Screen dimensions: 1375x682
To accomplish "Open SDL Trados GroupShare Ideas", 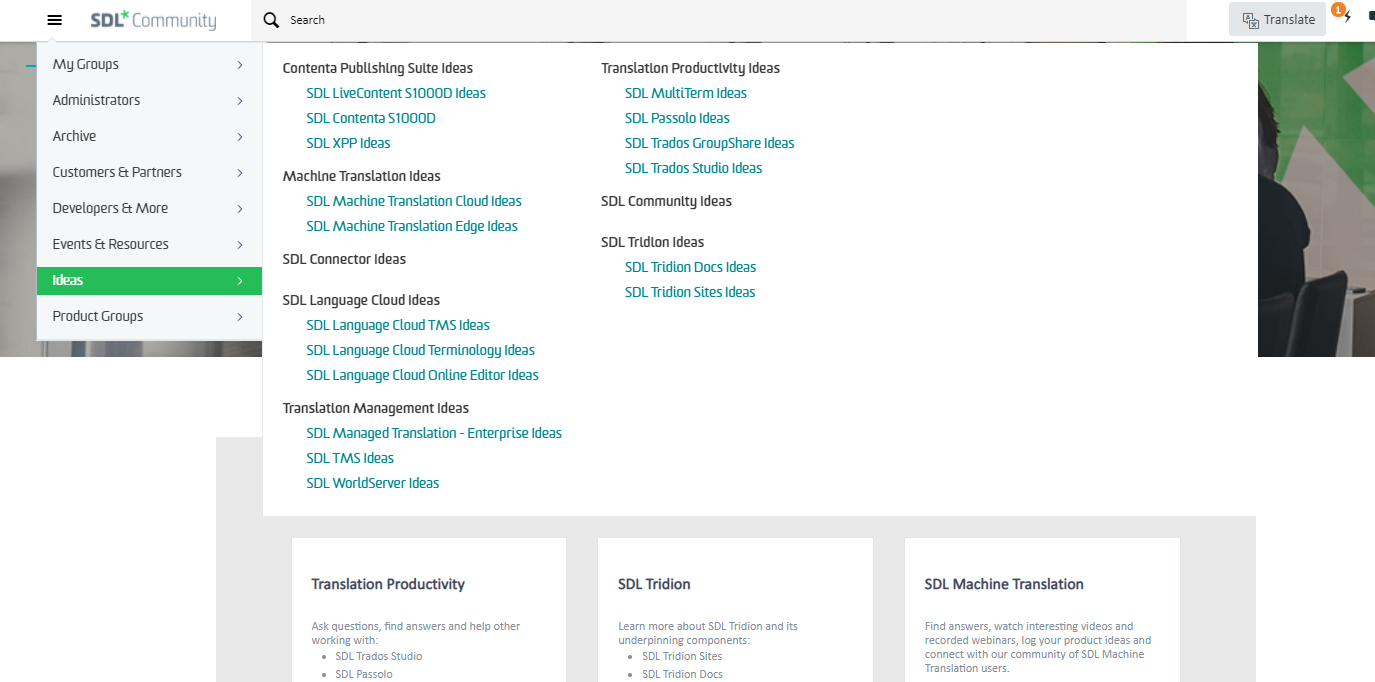I will click(710, 143).
